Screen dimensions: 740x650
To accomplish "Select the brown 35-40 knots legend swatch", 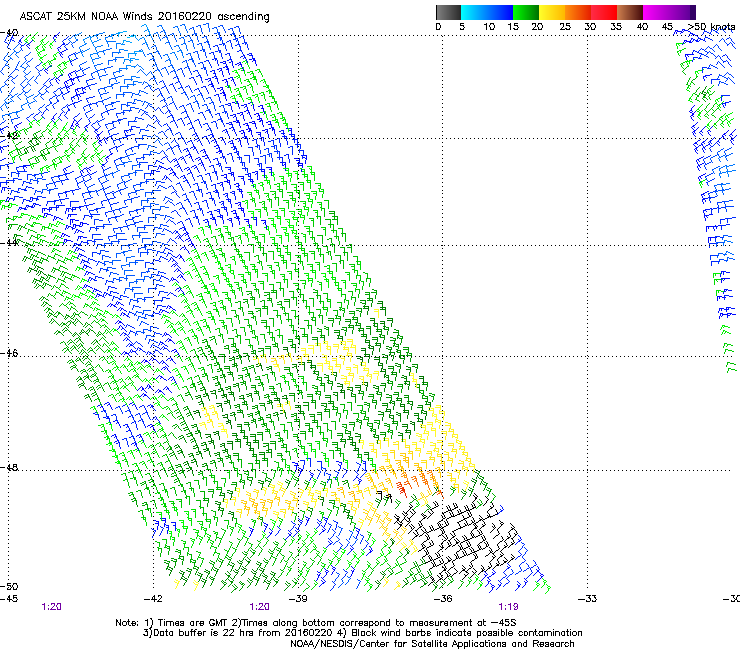I will tap(630, 12).
